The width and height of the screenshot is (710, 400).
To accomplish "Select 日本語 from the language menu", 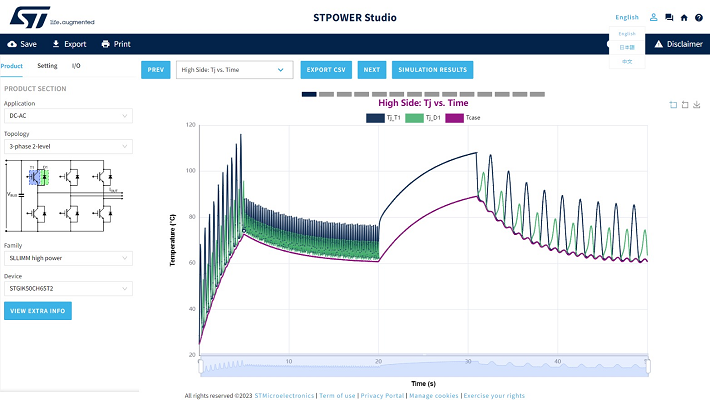I will 626,48.
